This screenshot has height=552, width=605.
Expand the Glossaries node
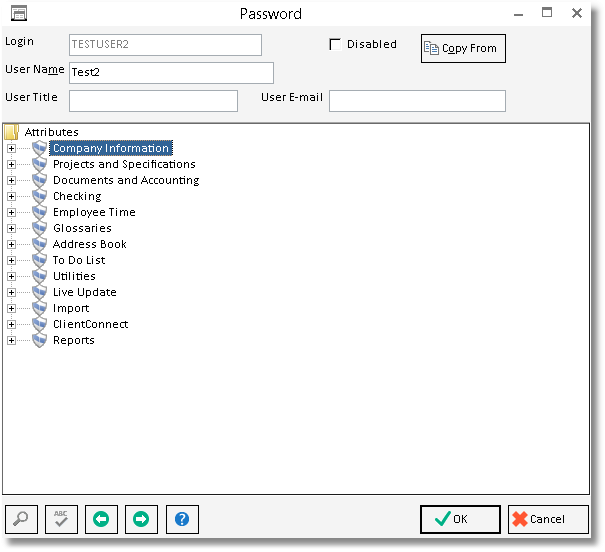click(11, 228)
